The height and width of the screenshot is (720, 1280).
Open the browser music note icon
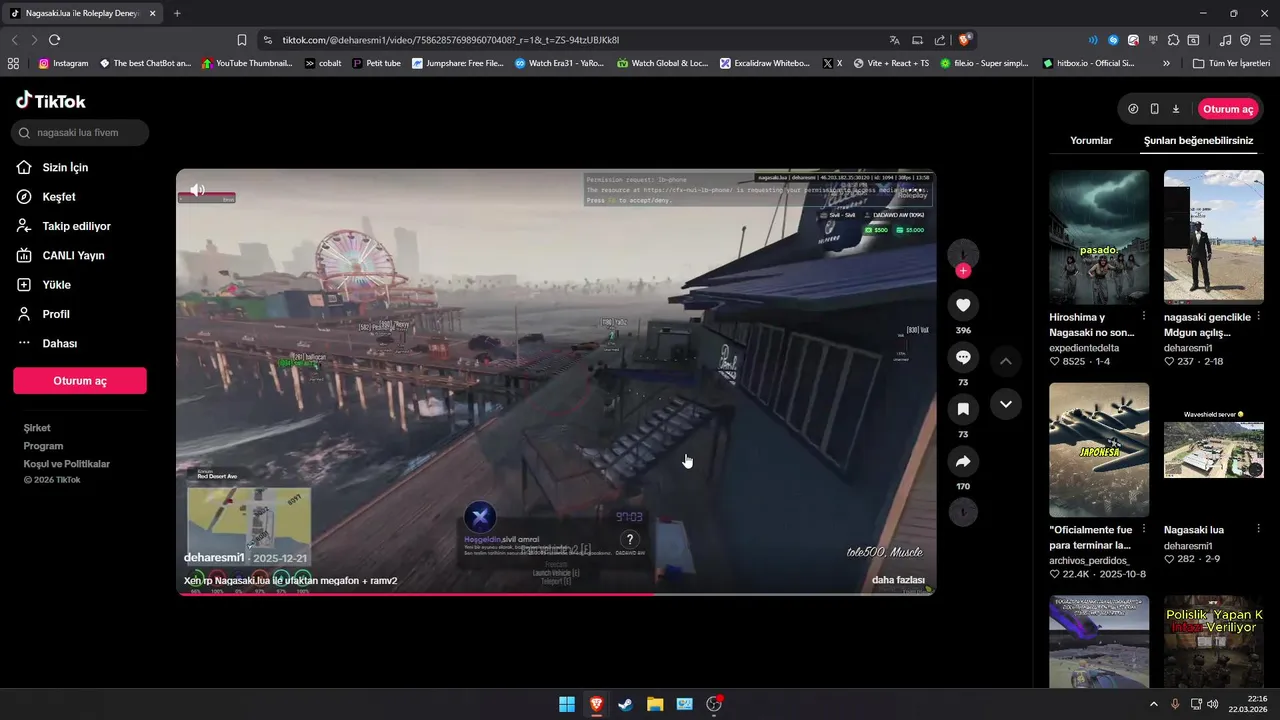(1226, 40)
